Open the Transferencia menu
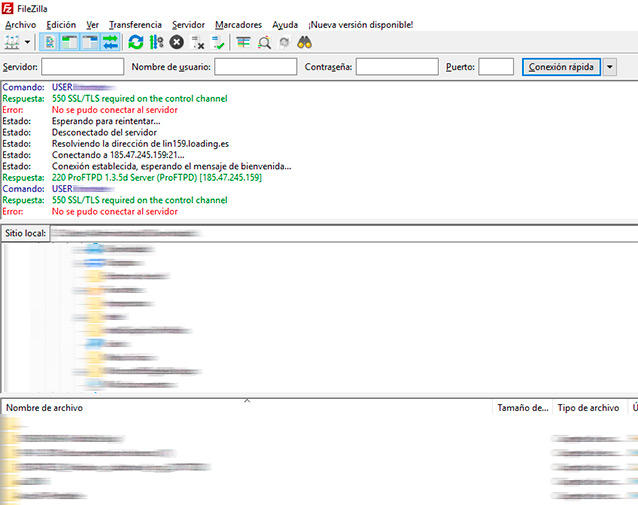 135,24
